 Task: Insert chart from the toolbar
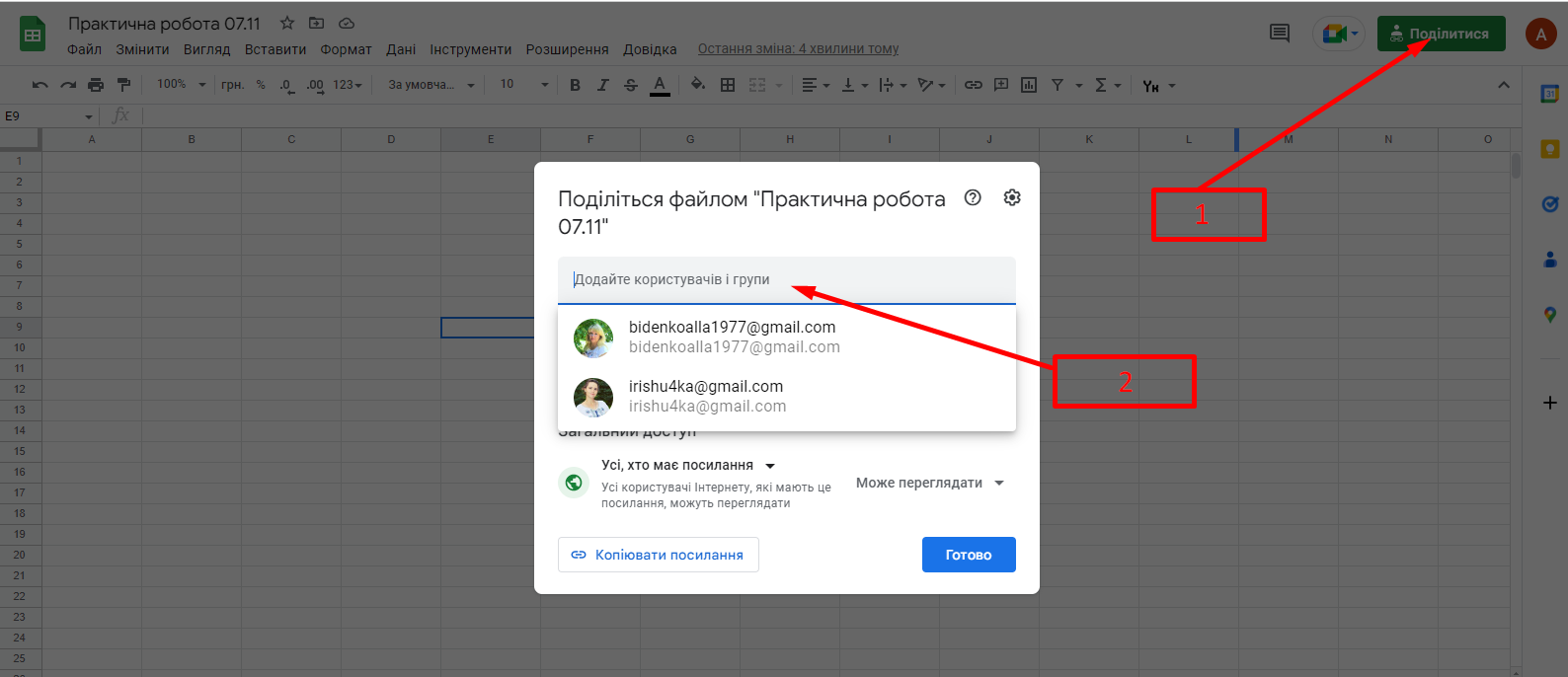pyautogui.click(x=1029, y=85)
